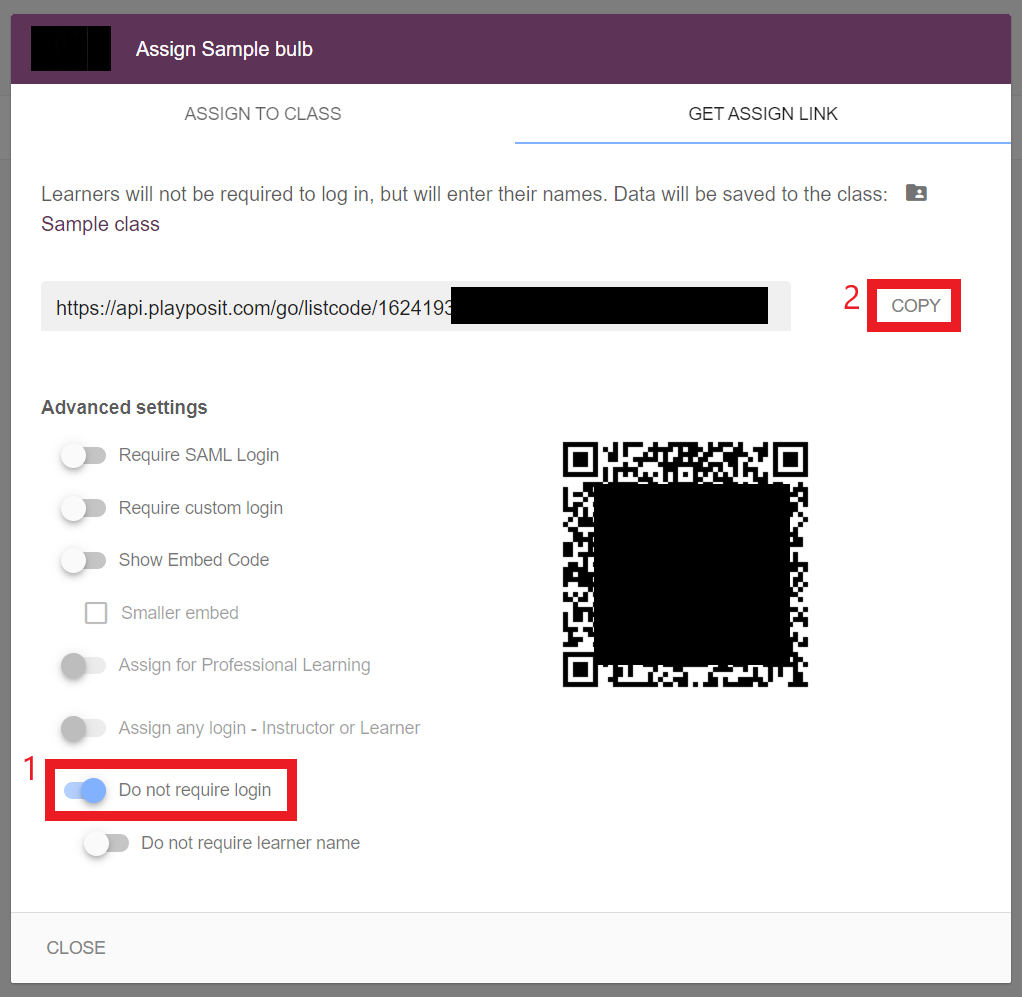
Task: Enable Require SAML Login toggle
Action: pos(83,455)
